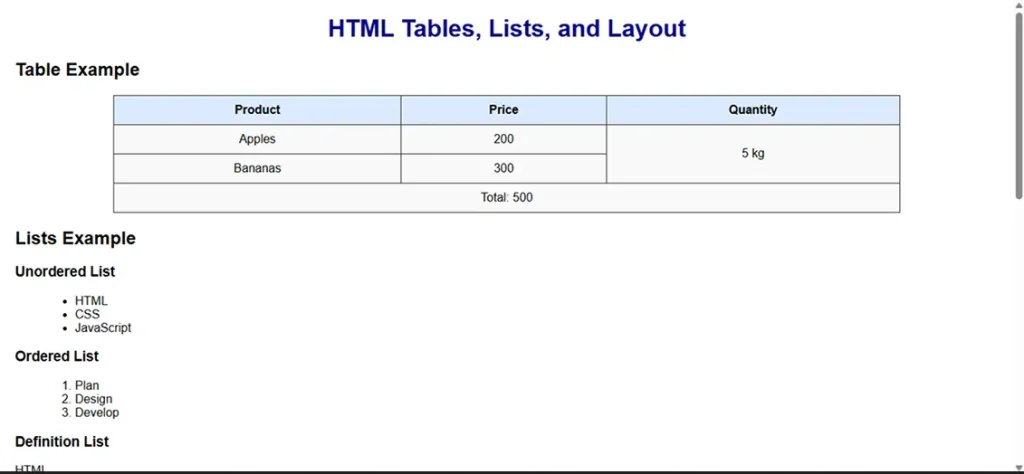This screenshot has width=1024, height=474.
Task: Select the 'Lists Example' heading
Action: click(x=75, y=238)
